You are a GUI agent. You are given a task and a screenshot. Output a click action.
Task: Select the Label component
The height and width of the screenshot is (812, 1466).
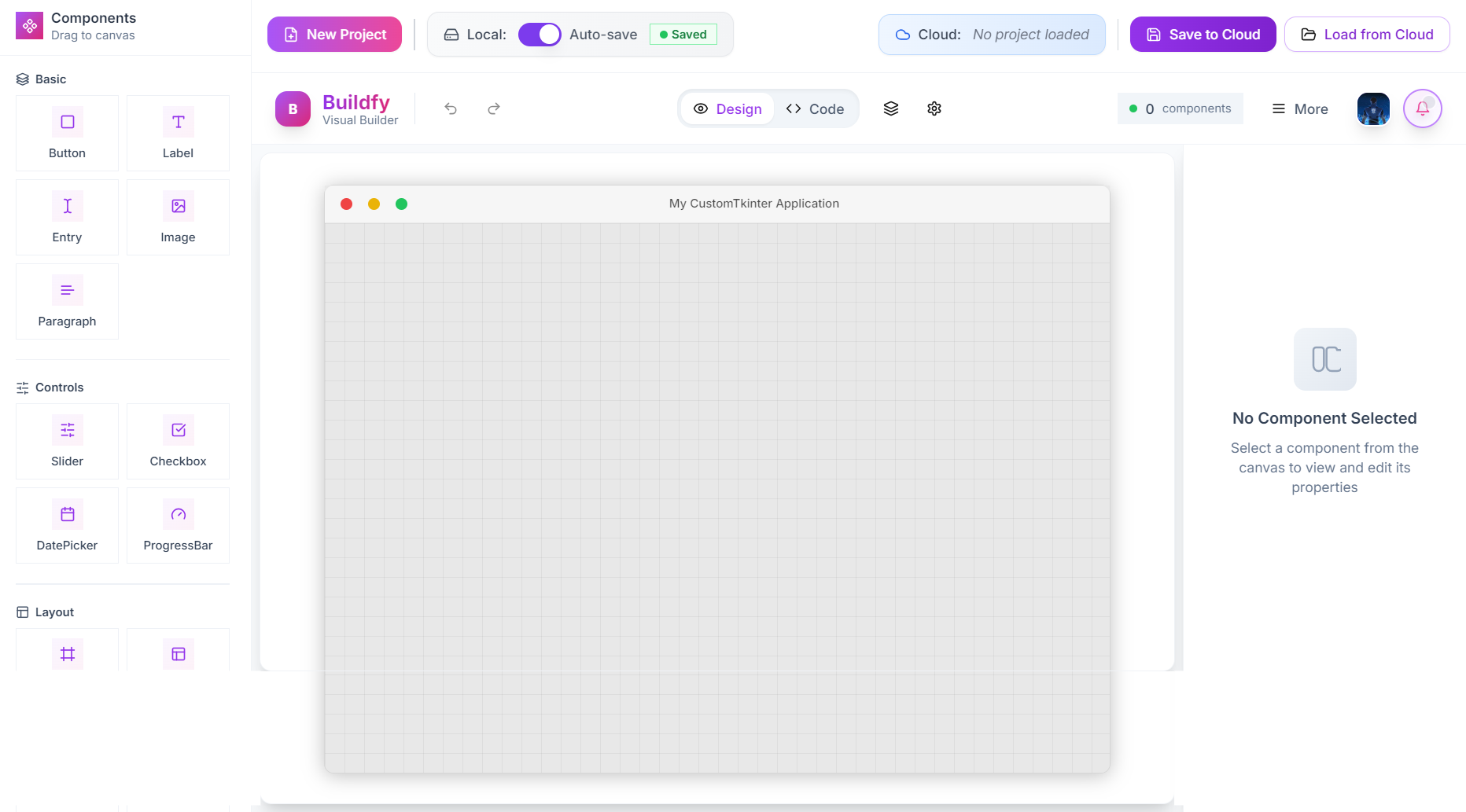(x=178, y=133)
